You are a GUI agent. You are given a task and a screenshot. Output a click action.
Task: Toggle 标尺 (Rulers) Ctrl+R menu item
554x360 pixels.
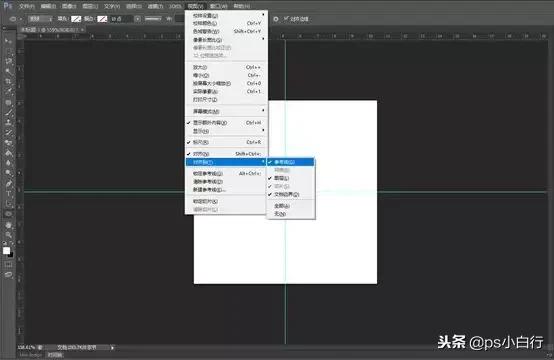coord(226,142)
